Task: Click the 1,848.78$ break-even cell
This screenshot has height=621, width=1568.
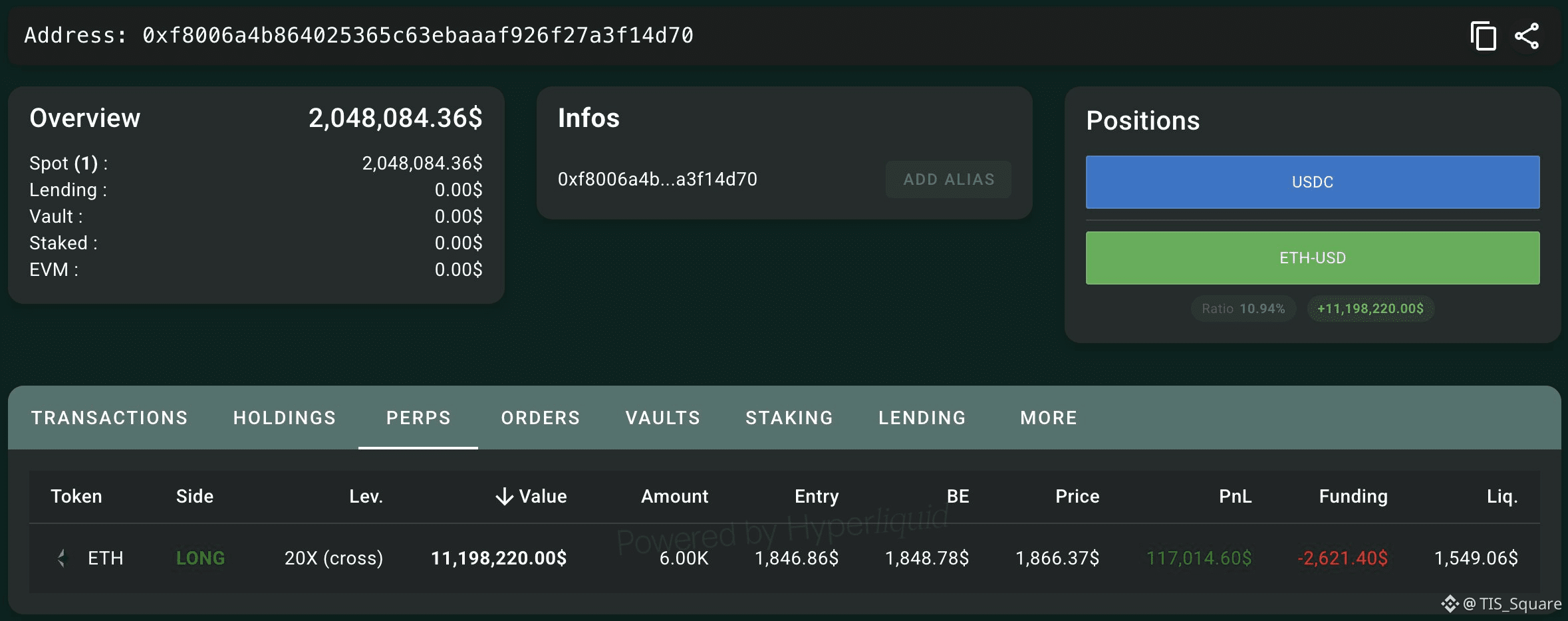Action: [x=927, y=558]
